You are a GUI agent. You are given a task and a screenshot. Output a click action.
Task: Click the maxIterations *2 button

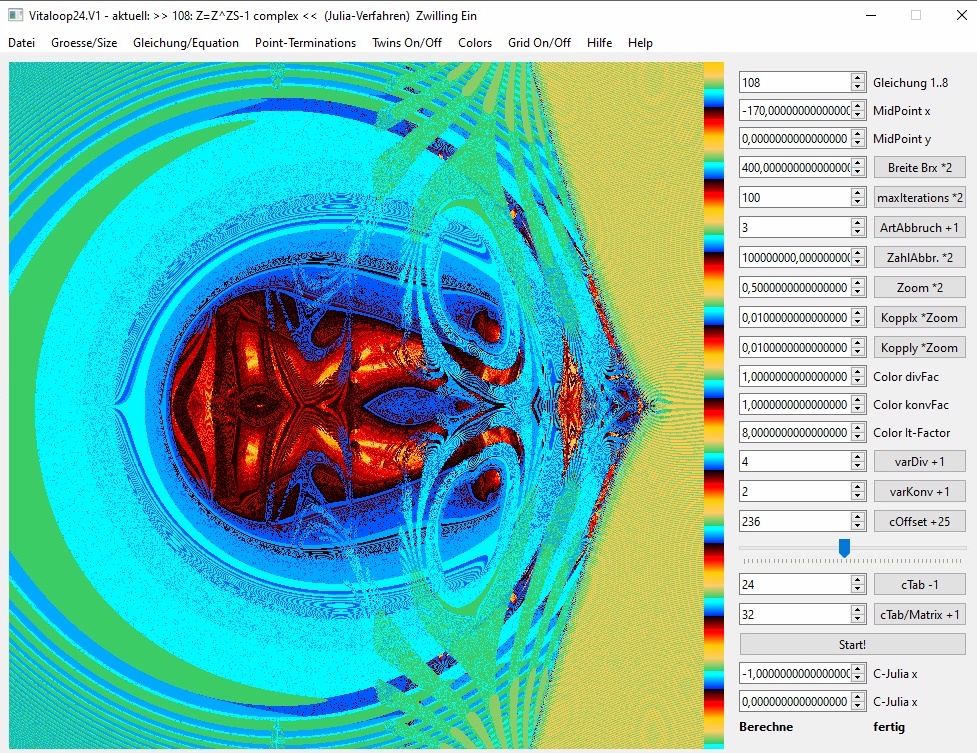tap(920, 198)
